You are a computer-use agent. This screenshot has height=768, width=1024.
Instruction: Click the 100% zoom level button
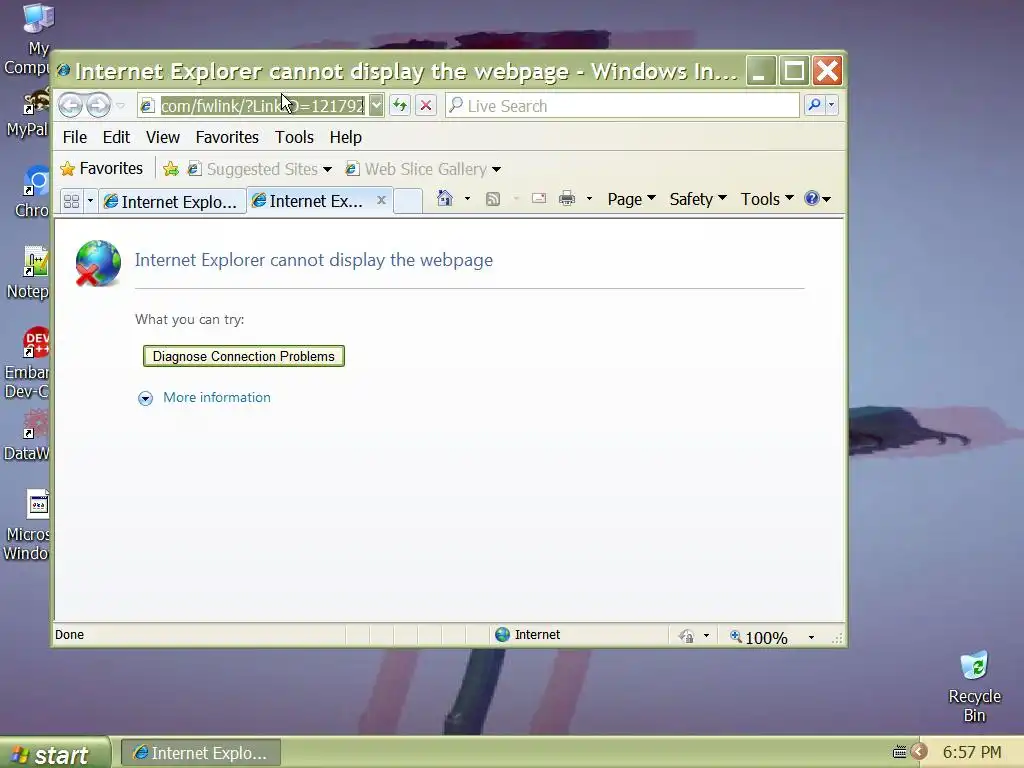point(759,637)
